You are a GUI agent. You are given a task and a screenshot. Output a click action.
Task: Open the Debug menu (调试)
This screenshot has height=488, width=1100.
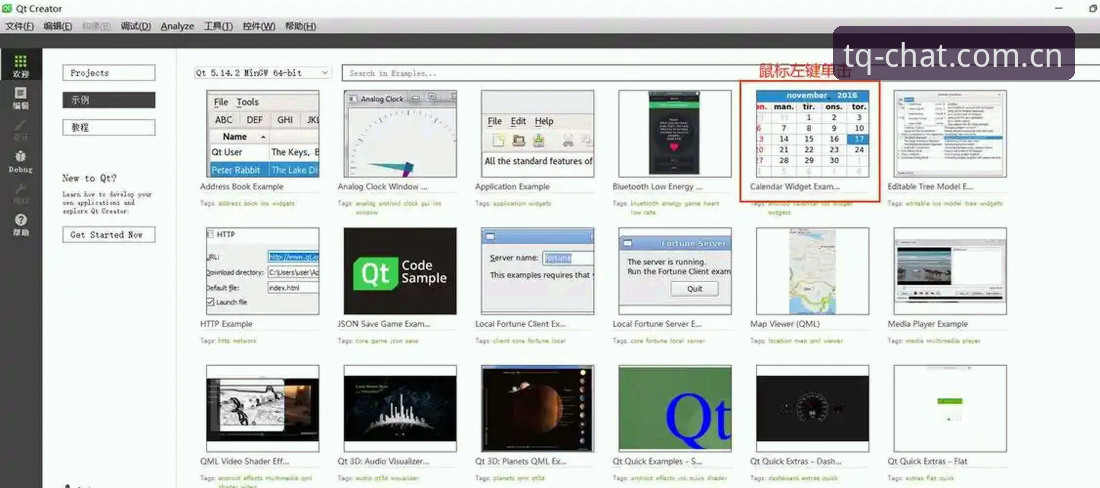point(135,27)
